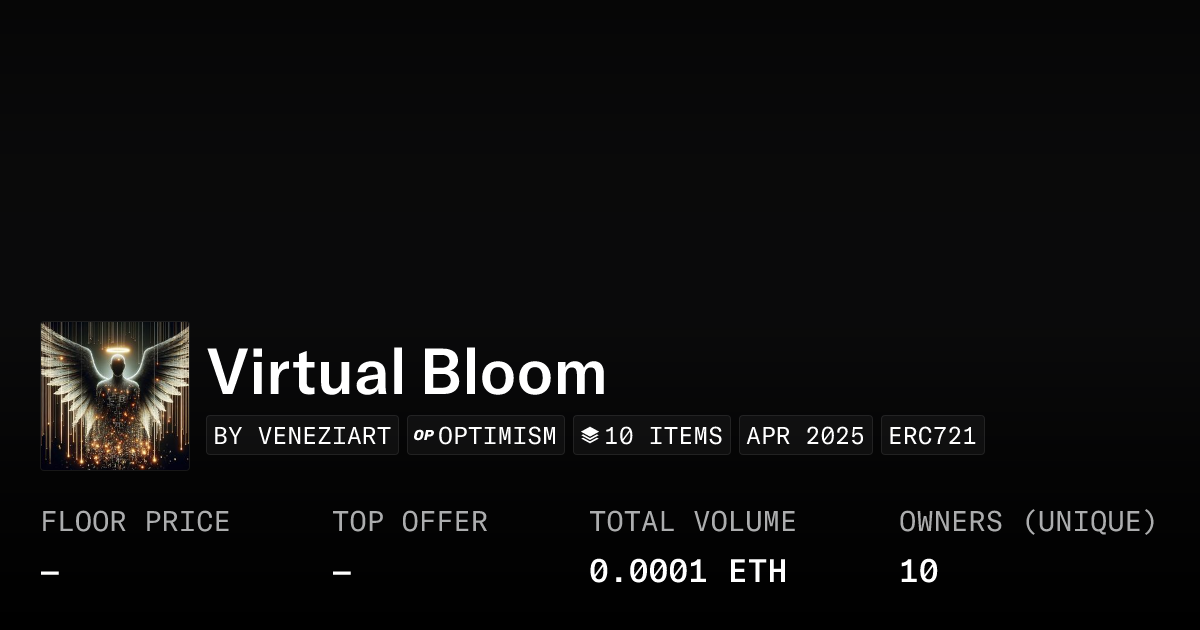This screenshot has width=1200, height=630.
Task: Click the Virtual Bloom collection title
Action: click(x=406, y=373)
